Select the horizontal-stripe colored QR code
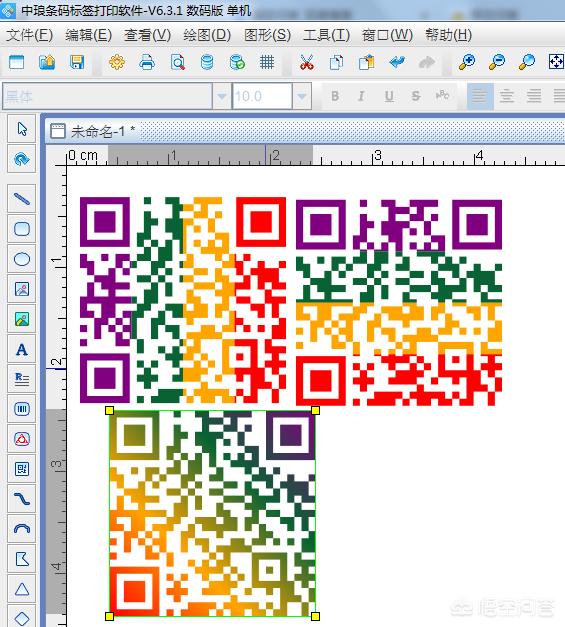This screenshot has width=565, height=627. click(399, 303)
